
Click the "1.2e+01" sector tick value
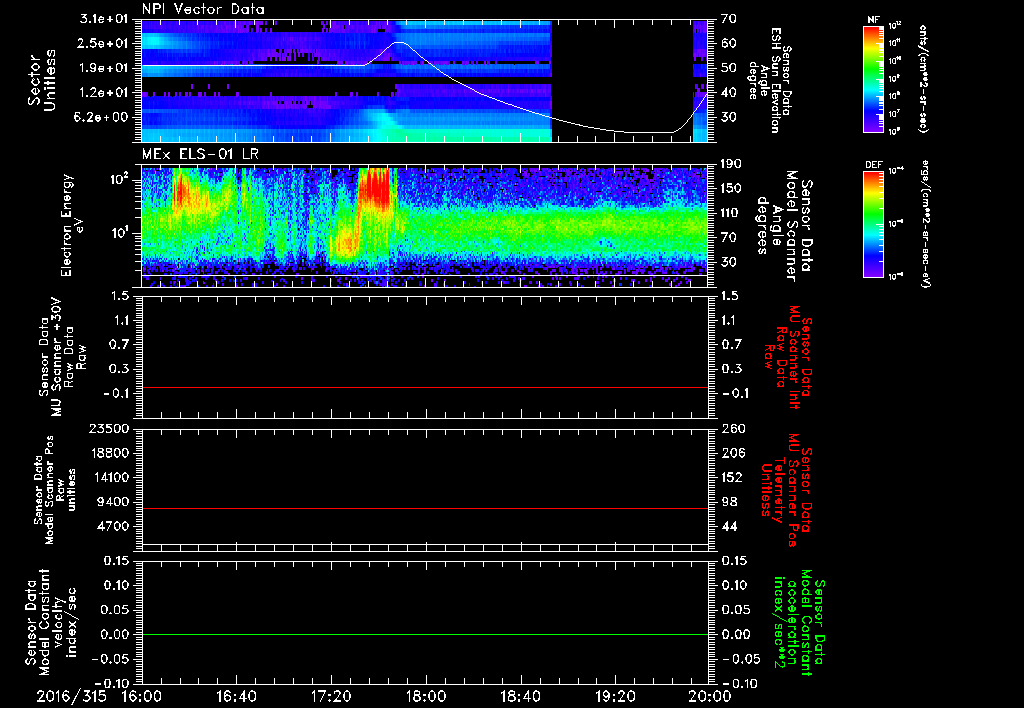click(104, 93)
